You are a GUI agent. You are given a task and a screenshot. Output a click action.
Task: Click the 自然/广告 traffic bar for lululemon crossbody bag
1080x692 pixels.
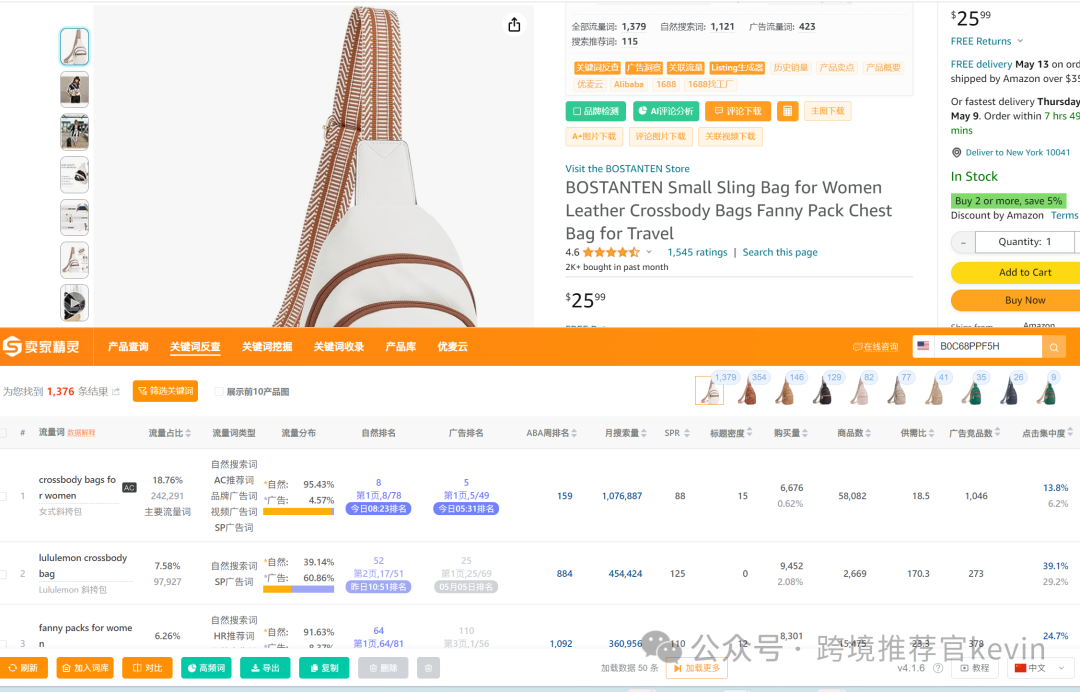298,589
